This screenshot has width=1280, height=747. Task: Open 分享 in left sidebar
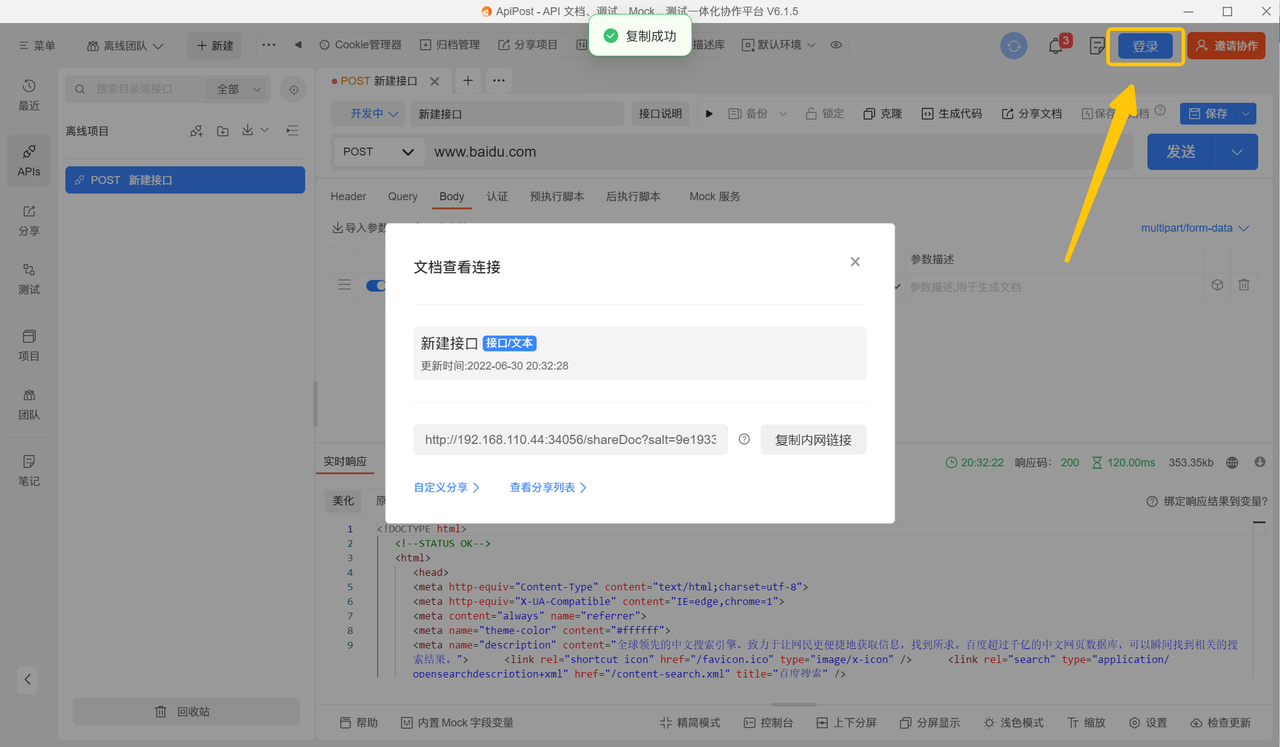click(29, 220)
